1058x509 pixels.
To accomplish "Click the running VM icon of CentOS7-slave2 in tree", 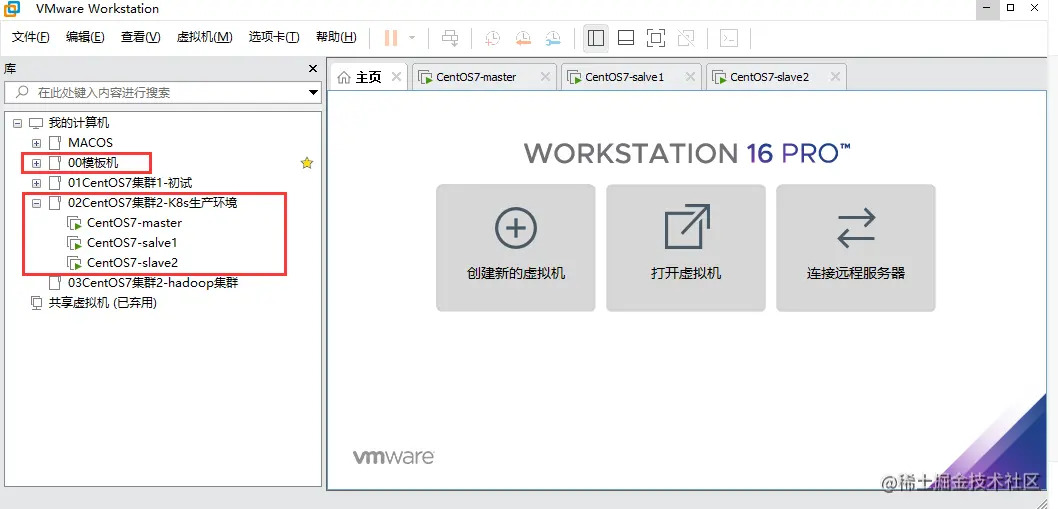I will (74, 263).
